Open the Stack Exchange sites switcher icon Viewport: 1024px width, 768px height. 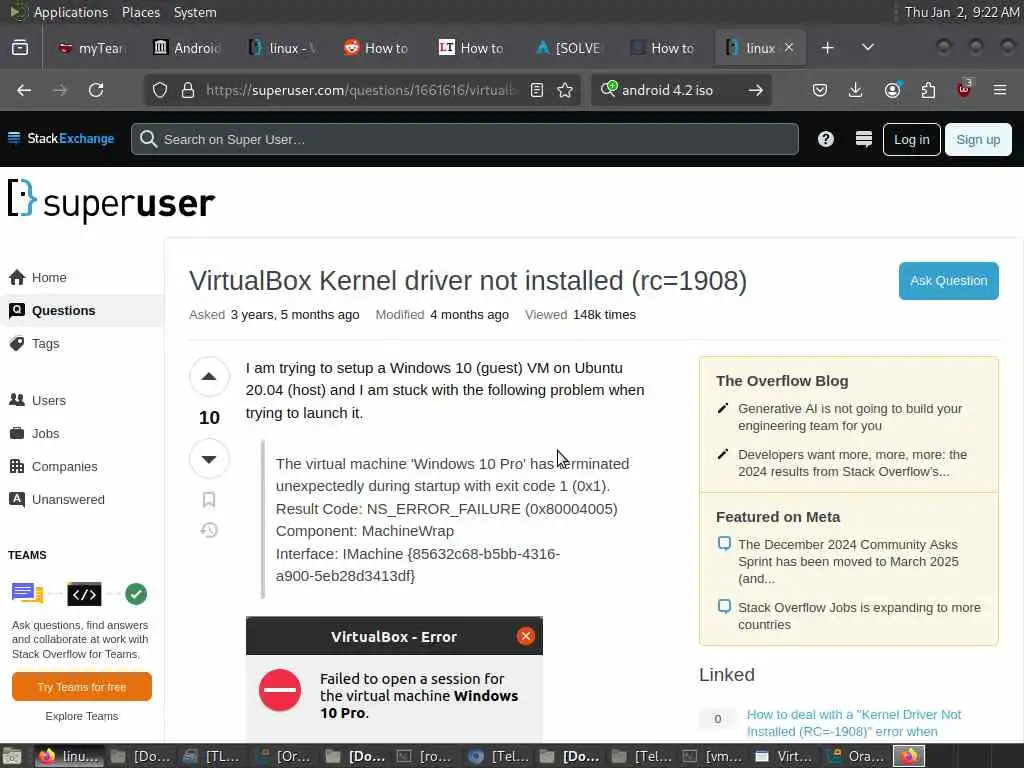(x=863, y=139)
